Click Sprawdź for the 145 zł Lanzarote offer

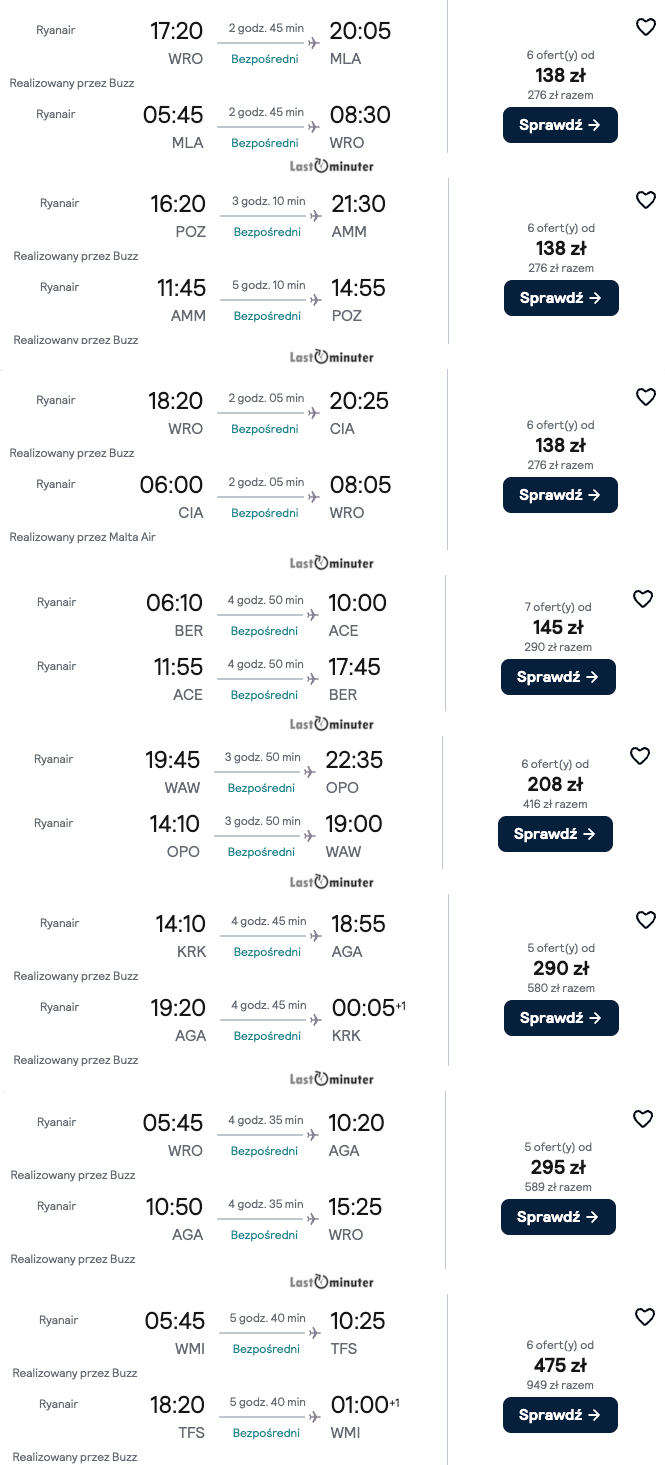click(558, 677)
